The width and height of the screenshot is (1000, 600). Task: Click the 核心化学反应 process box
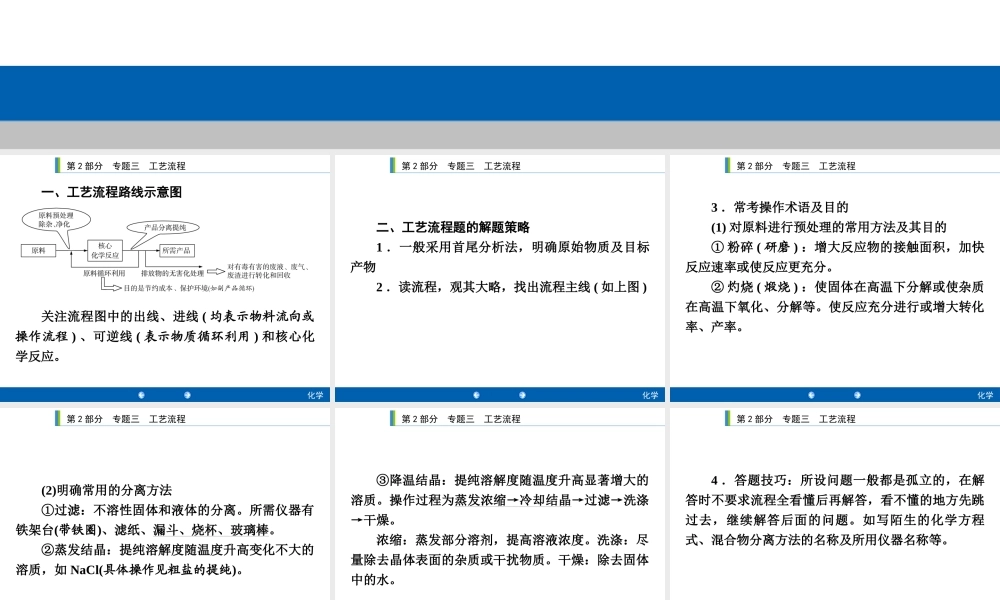pos(105,250)
